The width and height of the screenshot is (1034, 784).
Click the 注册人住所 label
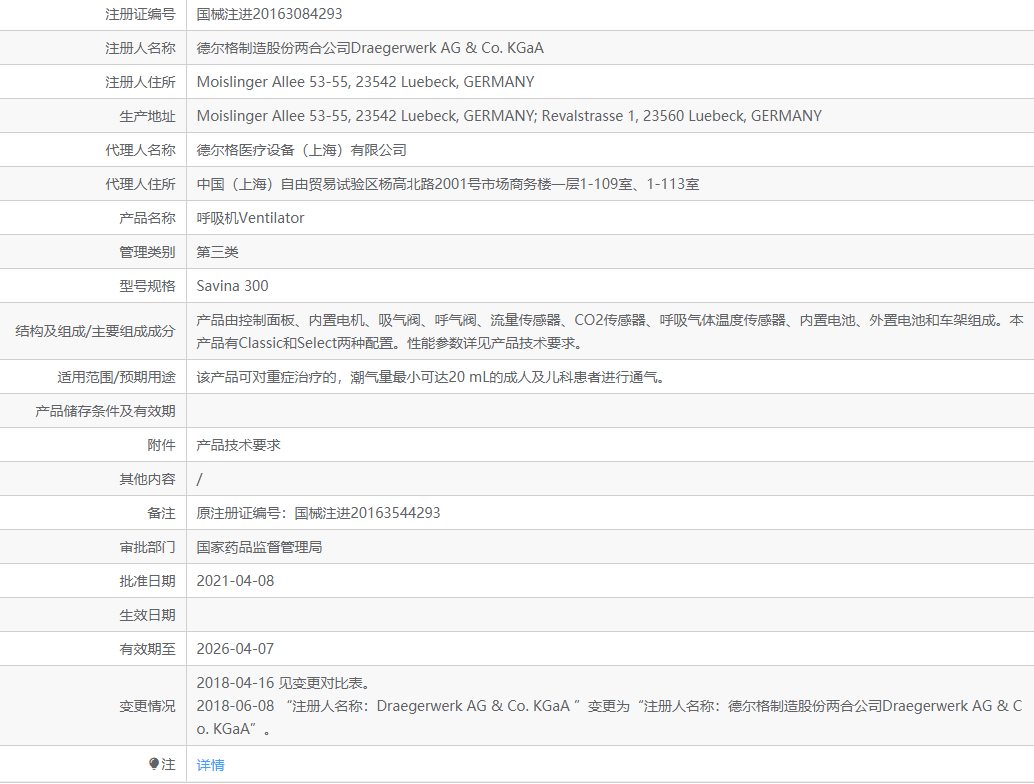point(140,82)
